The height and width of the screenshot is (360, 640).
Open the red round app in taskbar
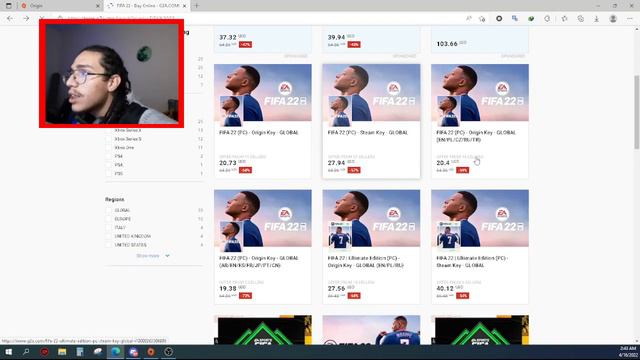pyautogui.click(x=44, y=352)
